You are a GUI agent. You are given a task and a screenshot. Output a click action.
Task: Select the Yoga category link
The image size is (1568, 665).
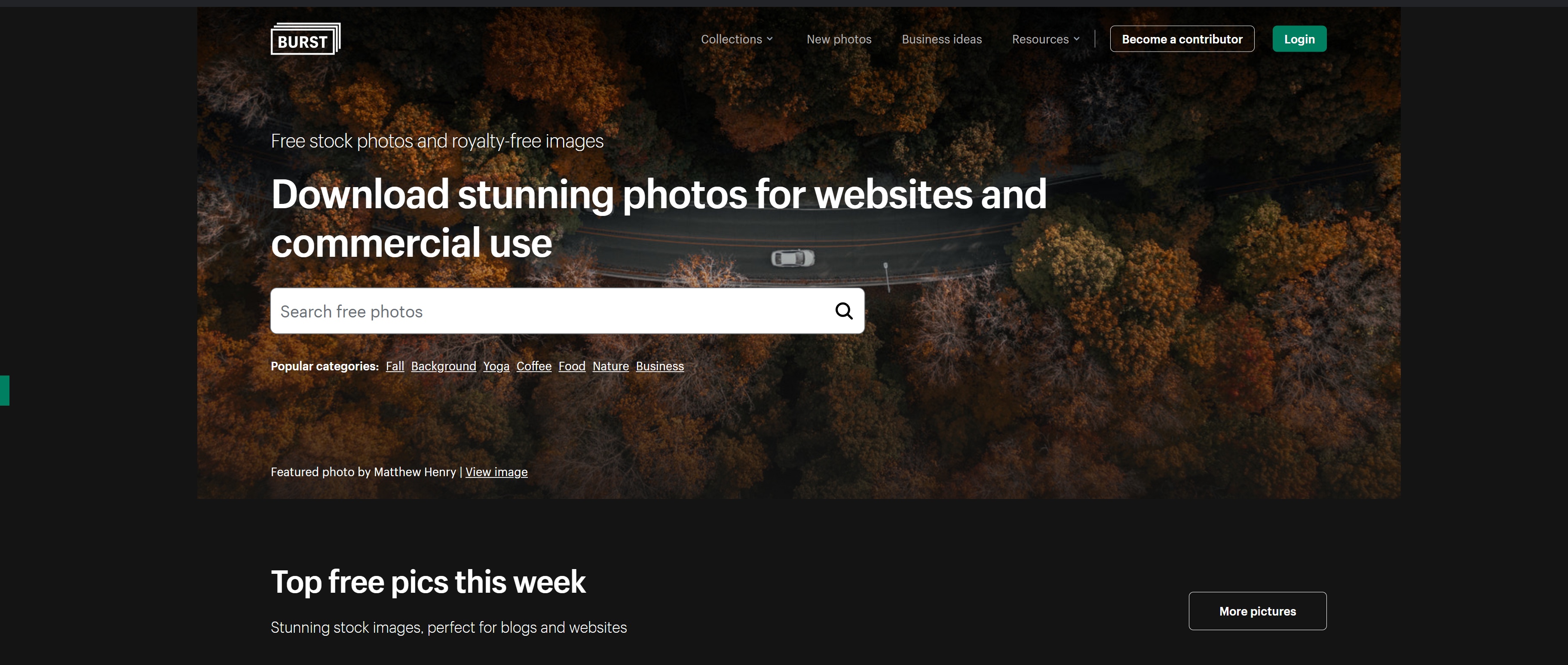click(496, 366)
